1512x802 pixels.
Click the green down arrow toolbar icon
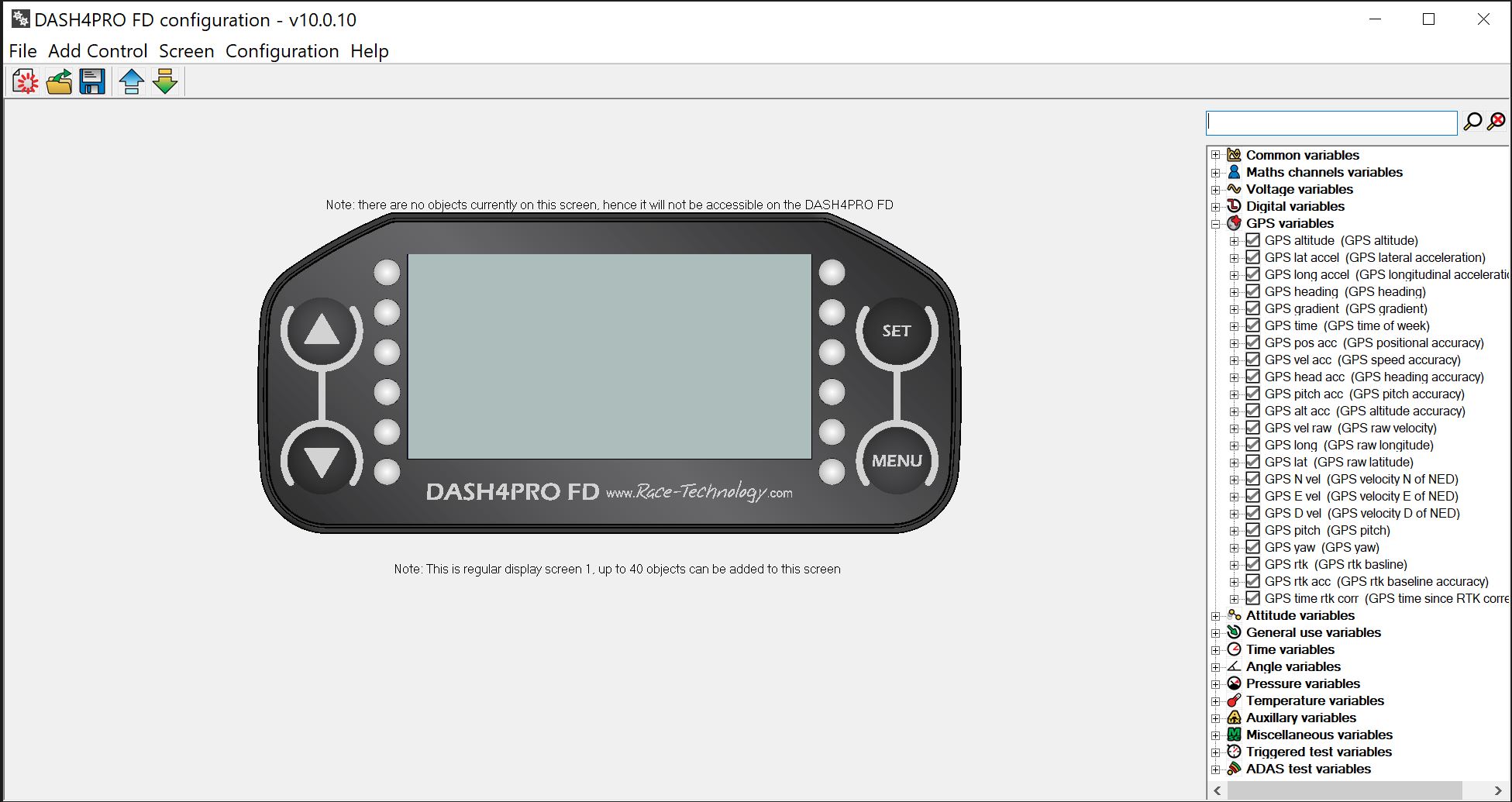pyautogui.click(x=165, y=81)
